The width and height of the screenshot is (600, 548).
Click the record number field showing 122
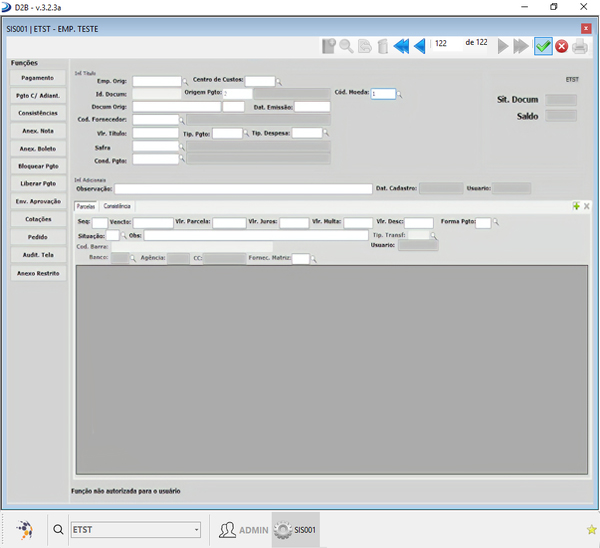pyautogui.click(x=447, y=43)
